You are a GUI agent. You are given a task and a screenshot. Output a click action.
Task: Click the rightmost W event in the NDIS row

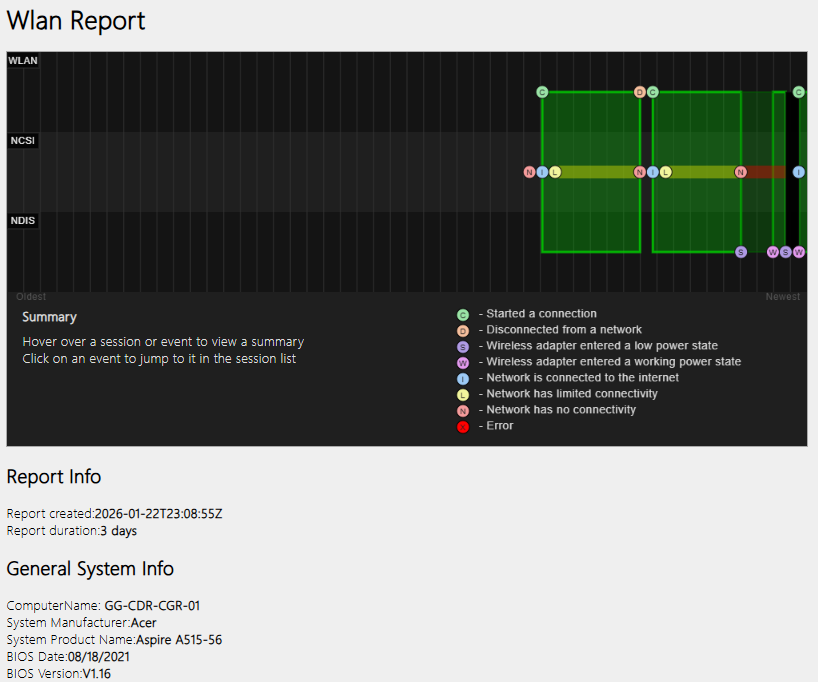[x=799, y=252]
